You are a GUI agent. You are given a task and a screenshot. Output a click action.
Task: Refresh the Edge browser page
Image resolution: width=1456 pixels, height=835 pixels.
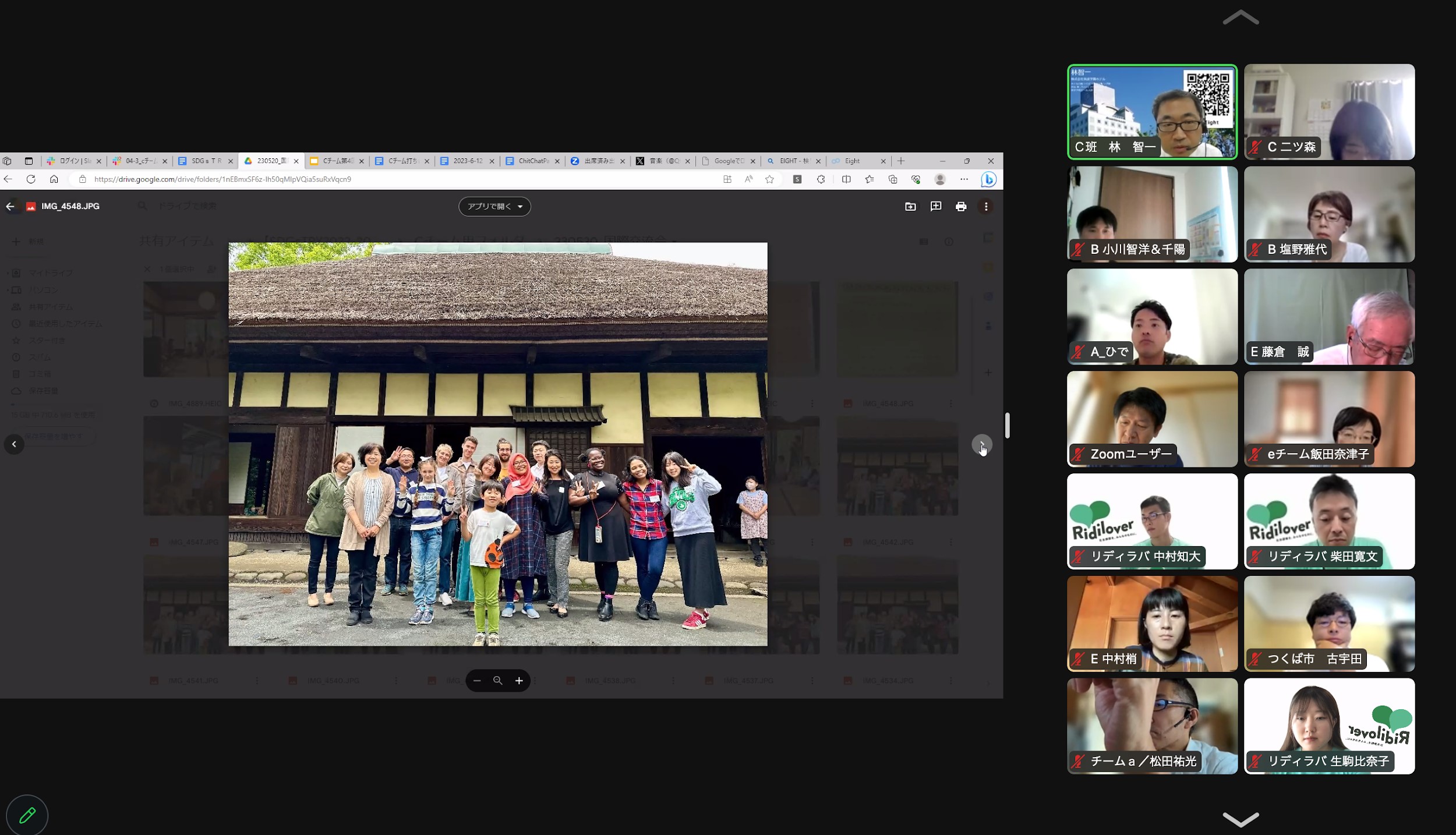click(x=31, y=179)
